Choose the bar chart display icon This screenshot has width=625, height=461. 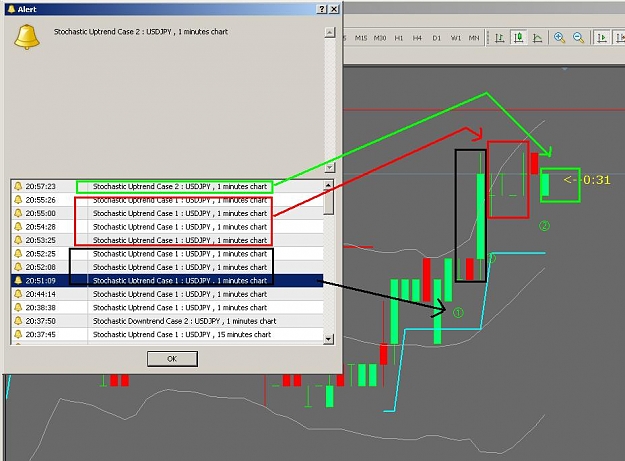[x=499, y=38]
